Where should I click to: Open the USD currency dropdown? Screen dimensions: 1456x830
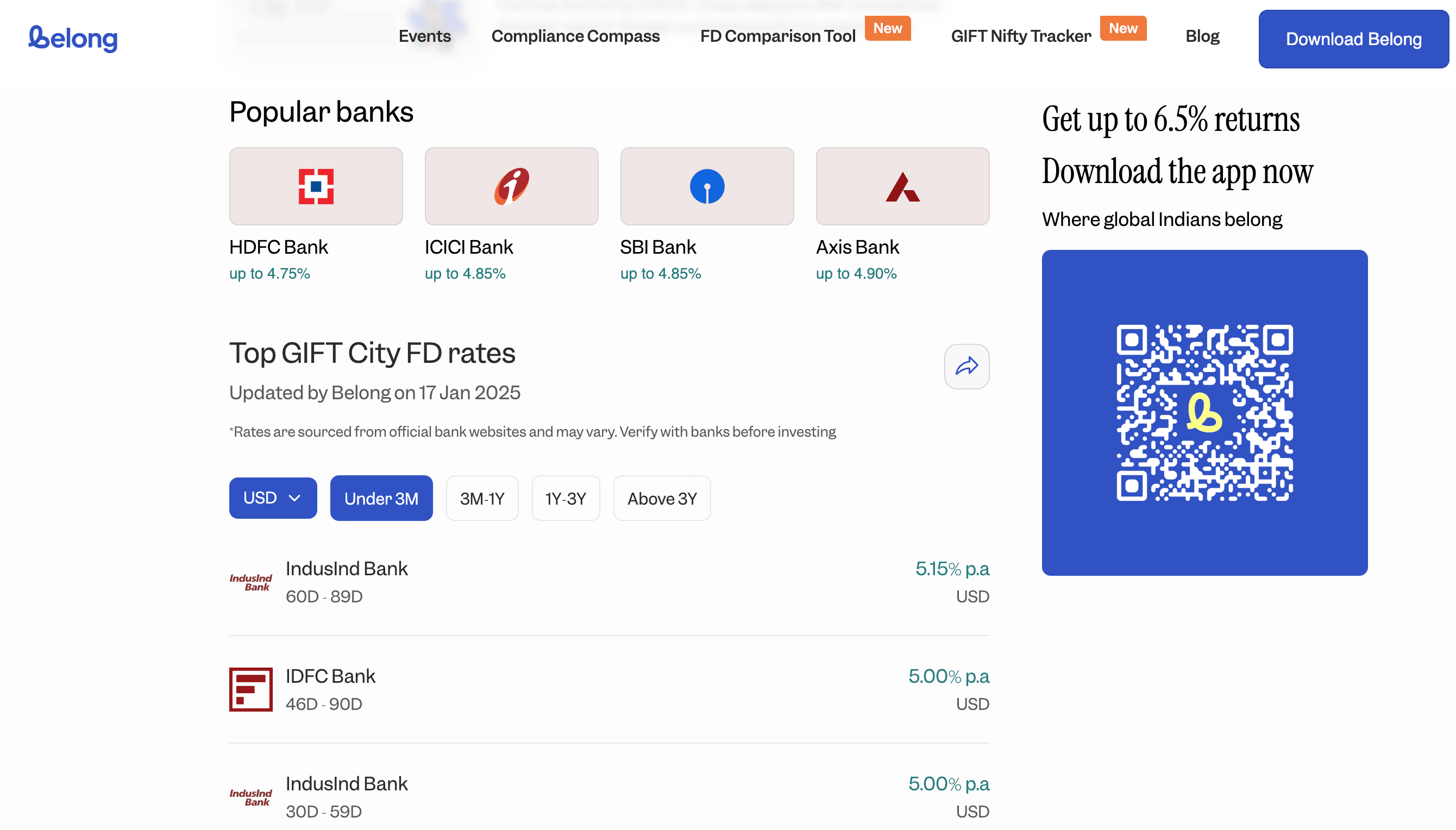pyautogui.click(x=273, y=498)
